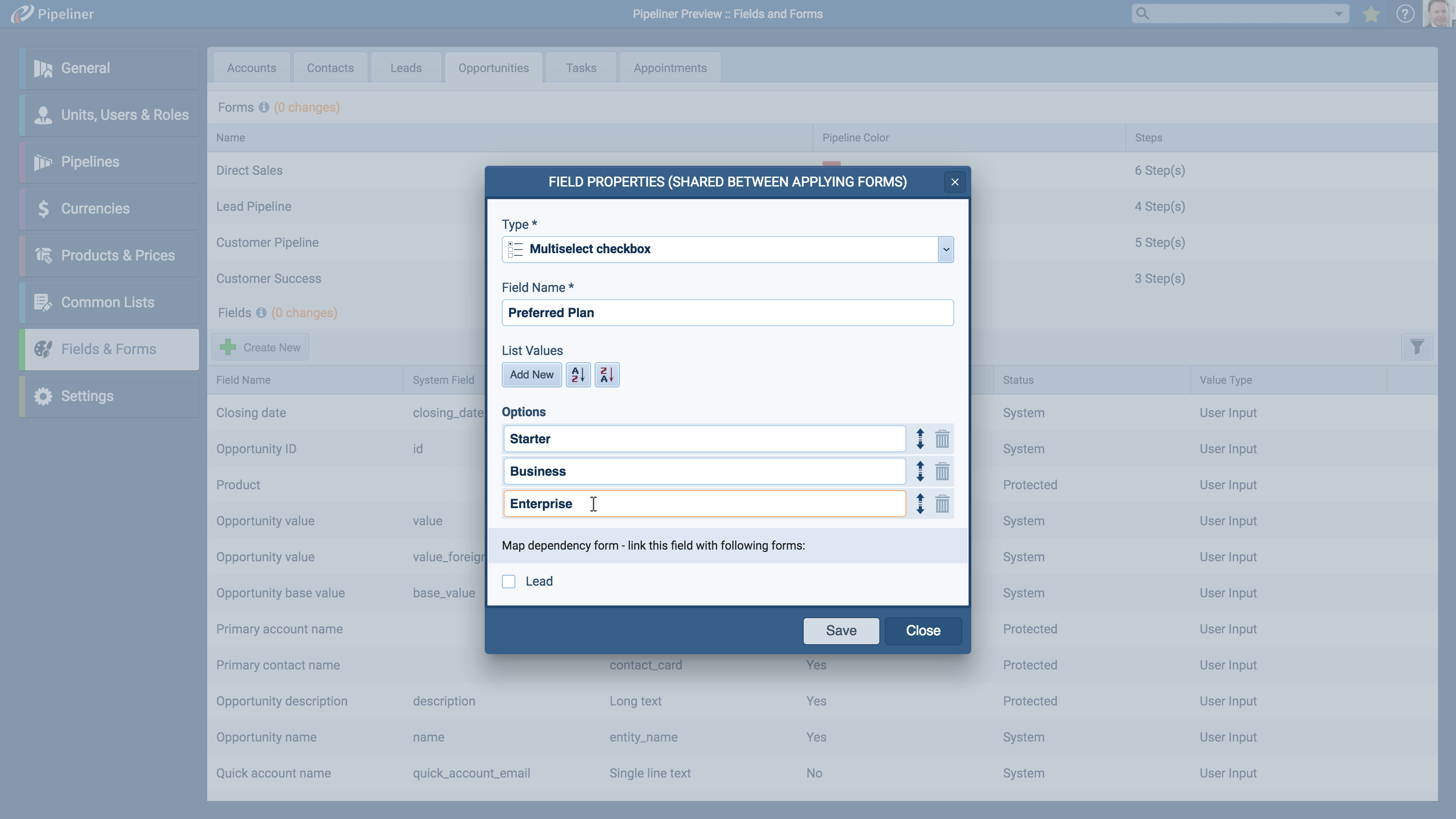Switch to the Appointments tab
The image size is (1456, 819).
tap(670, 68)
